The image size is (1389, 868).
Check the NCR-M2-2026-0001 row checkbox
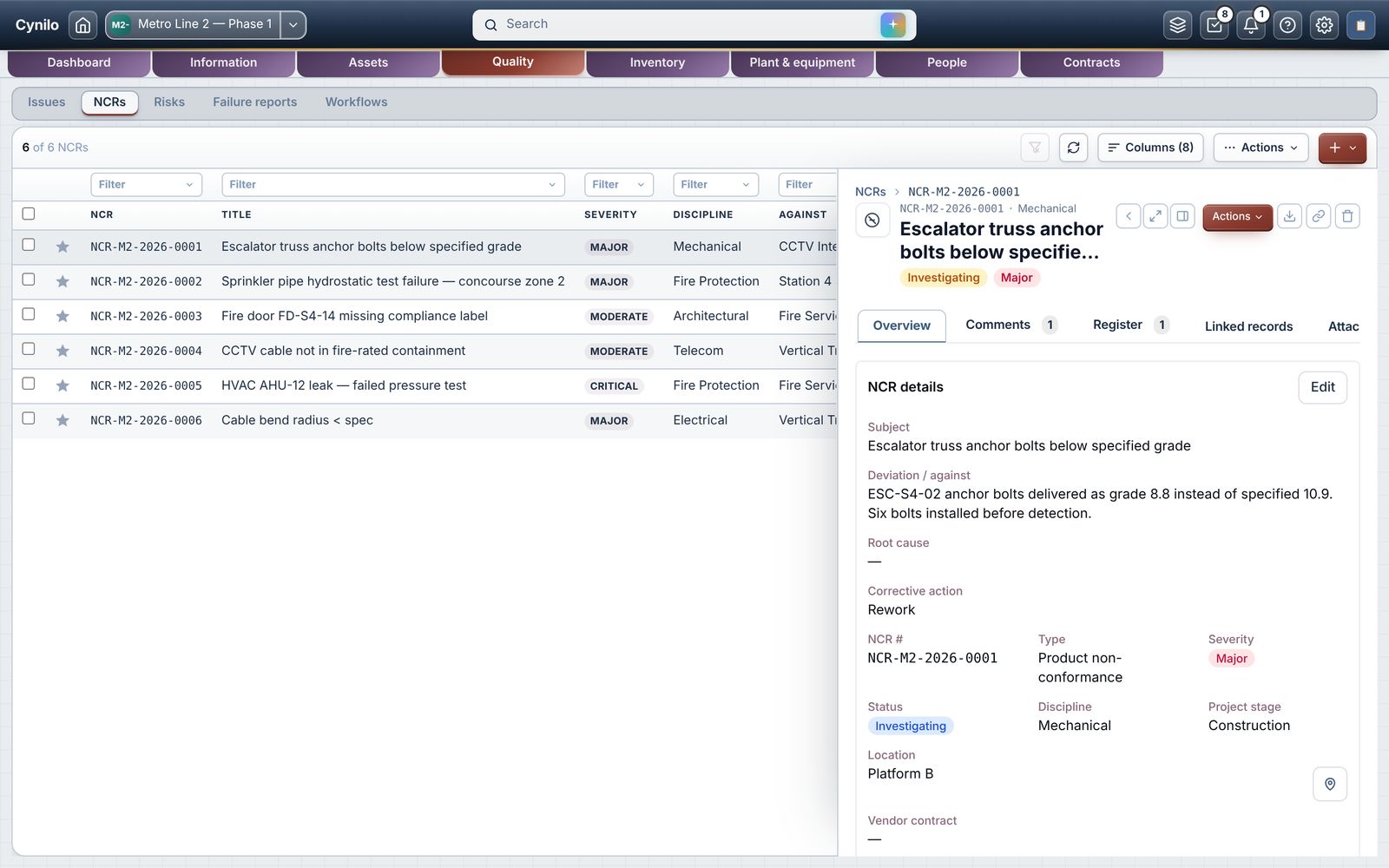point(29,245)
